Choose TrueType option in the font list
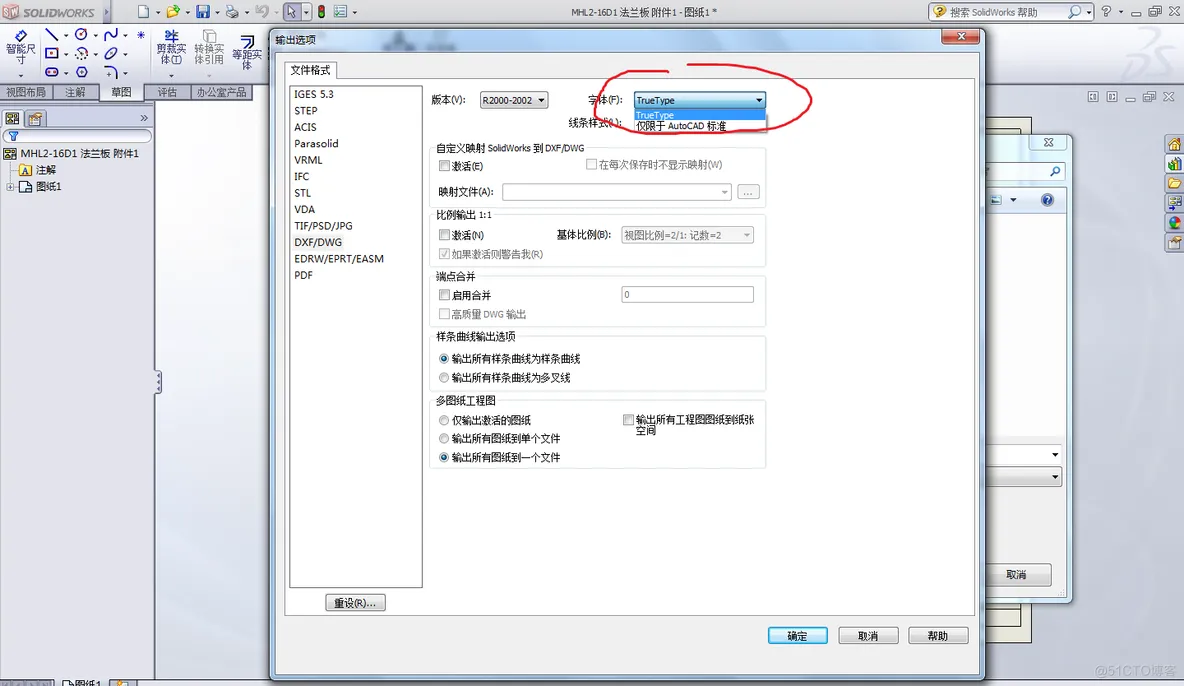1184x686 pixels. (700, 115)
